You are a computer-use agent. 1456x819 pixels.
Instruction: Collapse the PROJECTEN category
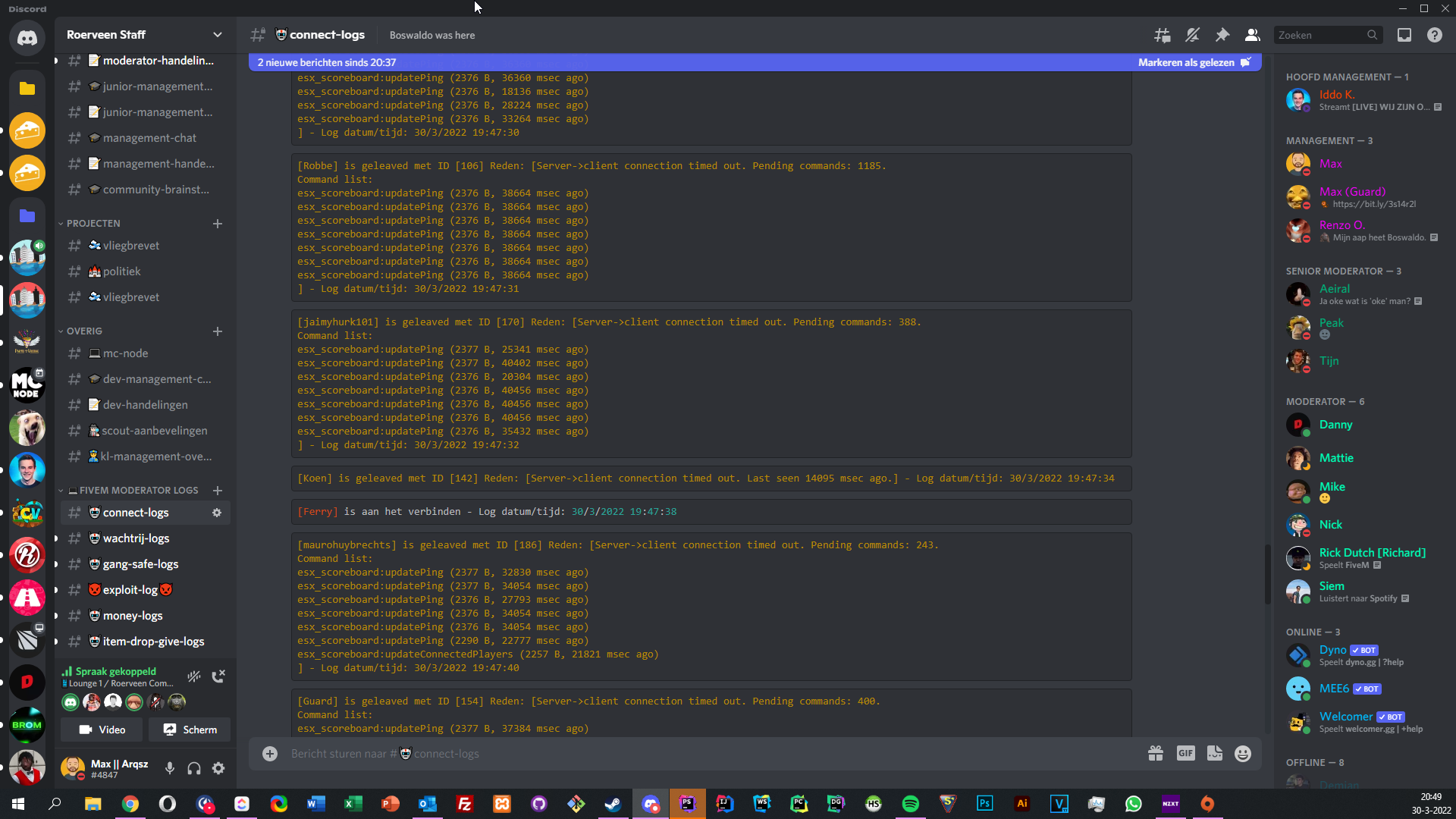[93, 224]
